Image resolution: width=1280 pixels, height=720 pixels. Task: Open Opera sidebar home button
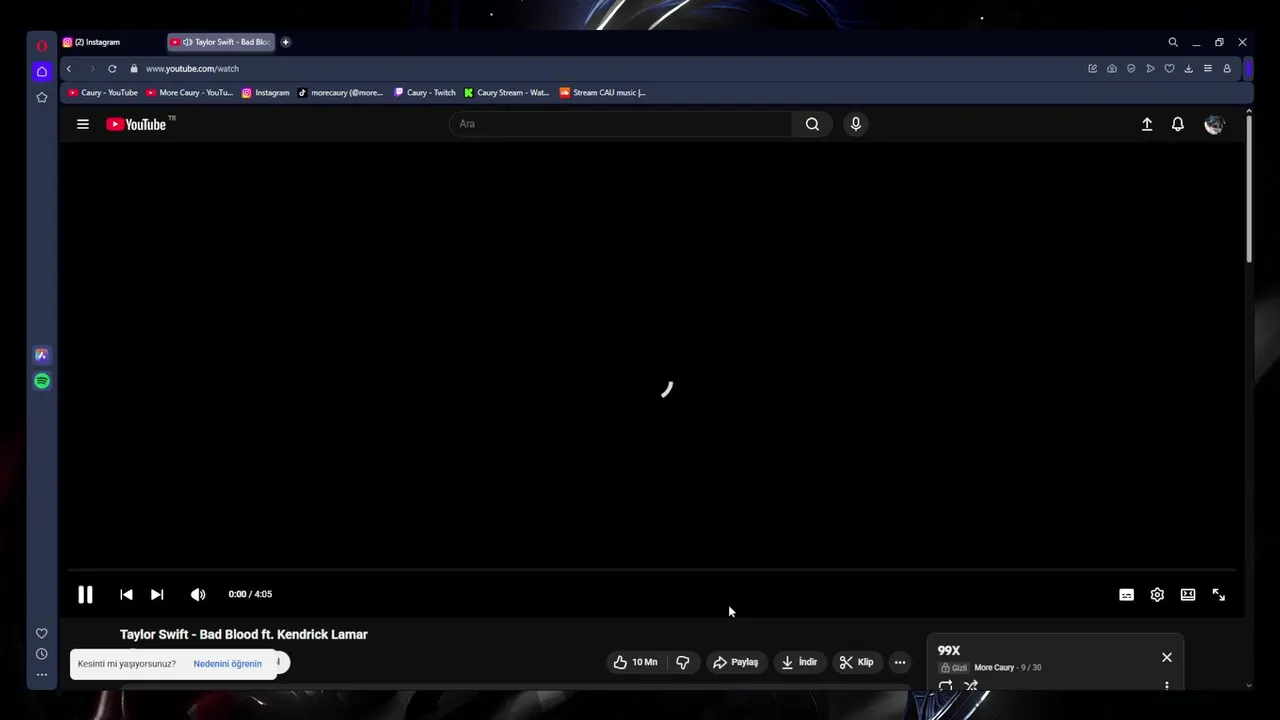click(x=41, y=71)
